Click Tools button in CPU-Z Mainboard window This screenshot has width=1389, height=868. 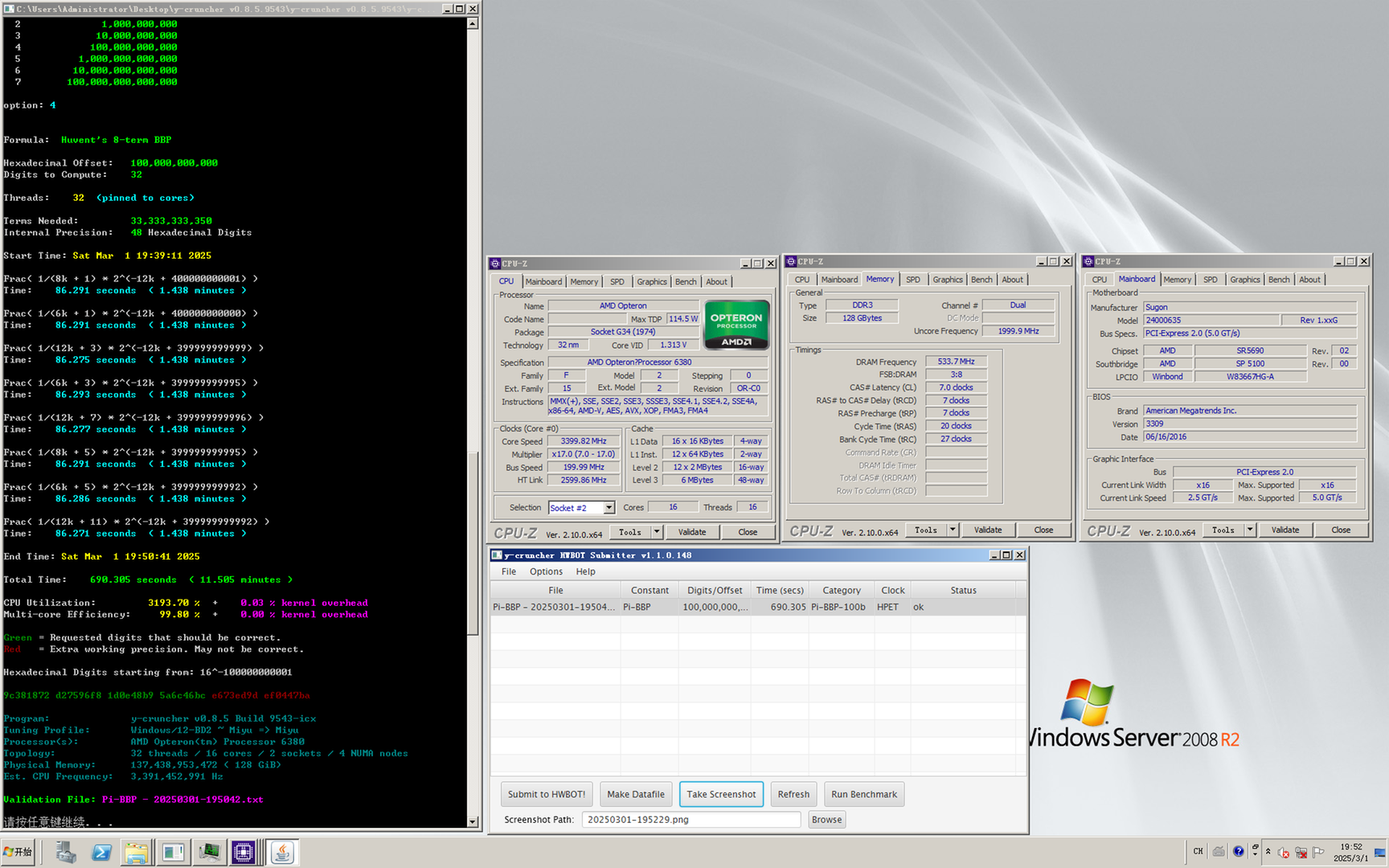1223,530
